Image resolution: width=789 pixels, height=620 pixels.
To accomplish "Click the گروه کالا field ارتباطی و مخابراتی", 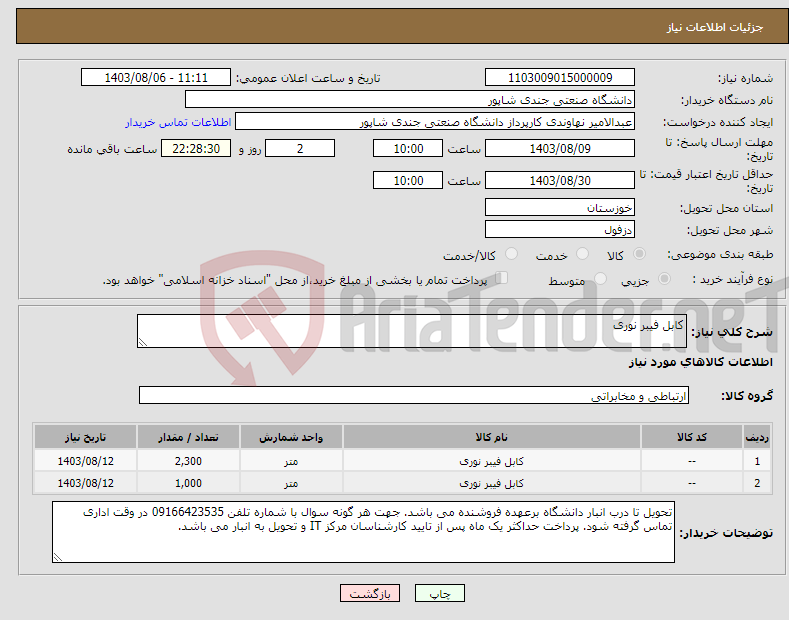I will 414,396.
